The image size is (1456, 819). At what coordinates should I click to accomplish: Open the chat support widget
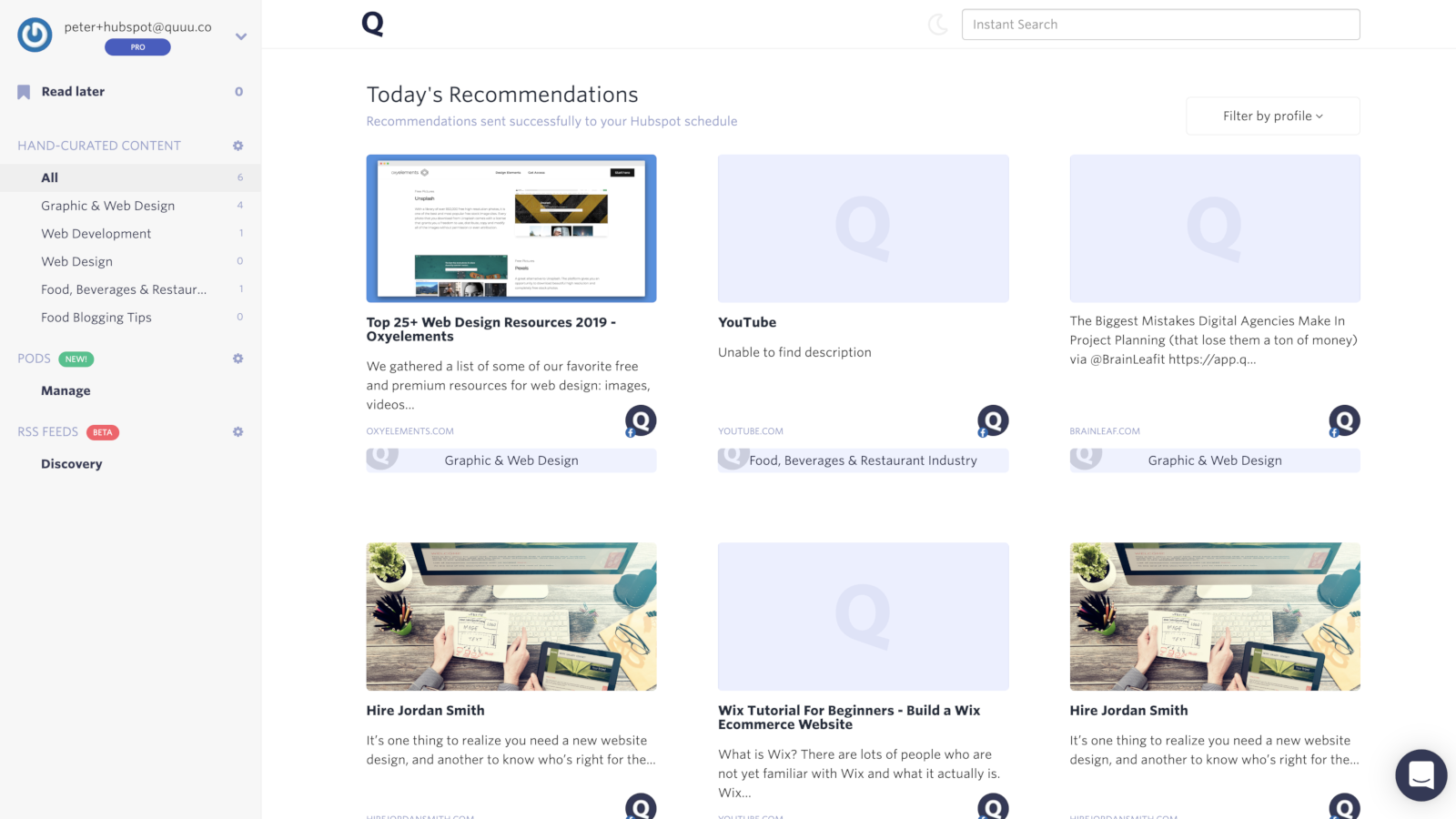tap(1421, 775)
